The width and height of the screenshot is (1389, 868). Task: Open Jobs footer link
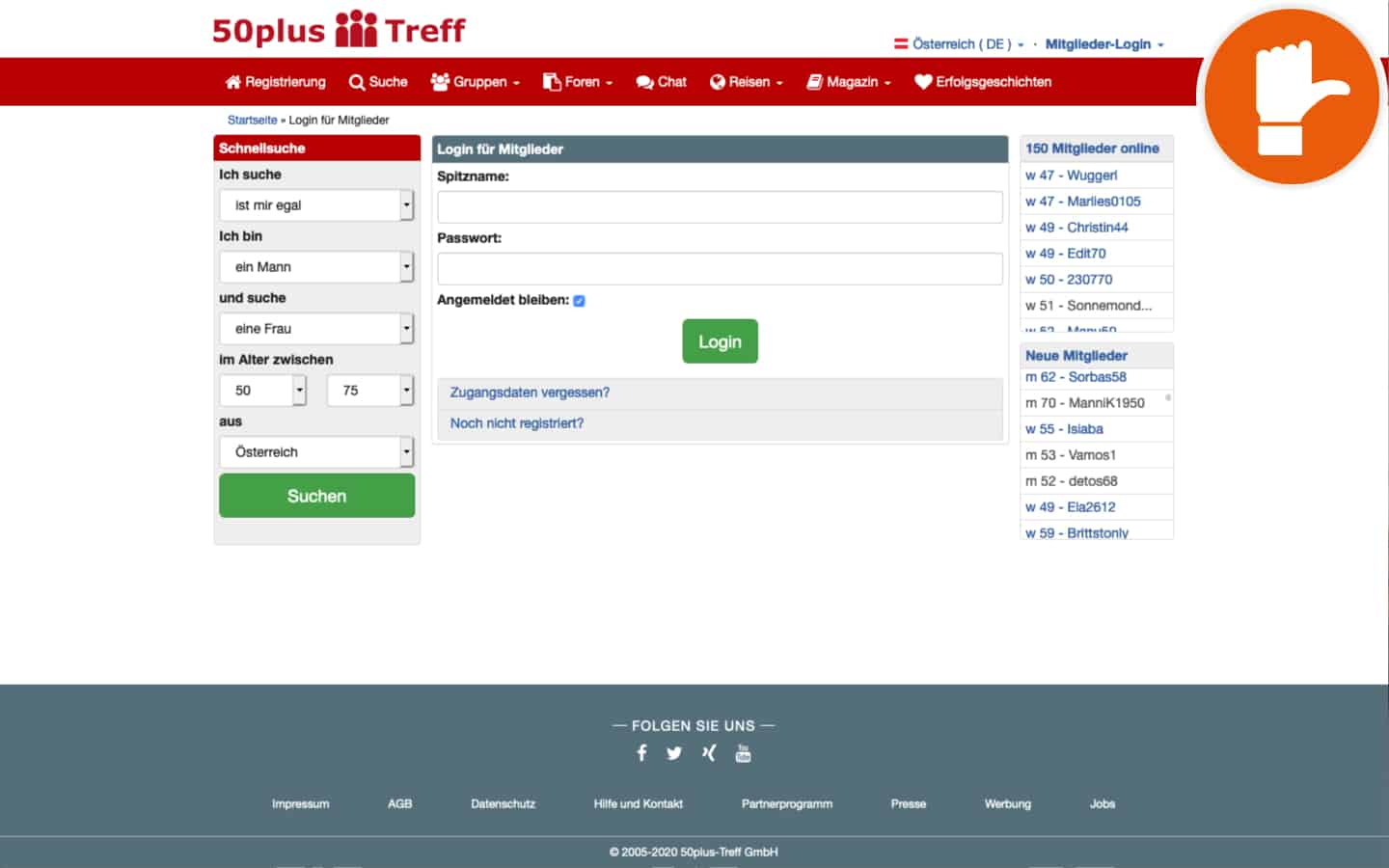point(1102,804)
